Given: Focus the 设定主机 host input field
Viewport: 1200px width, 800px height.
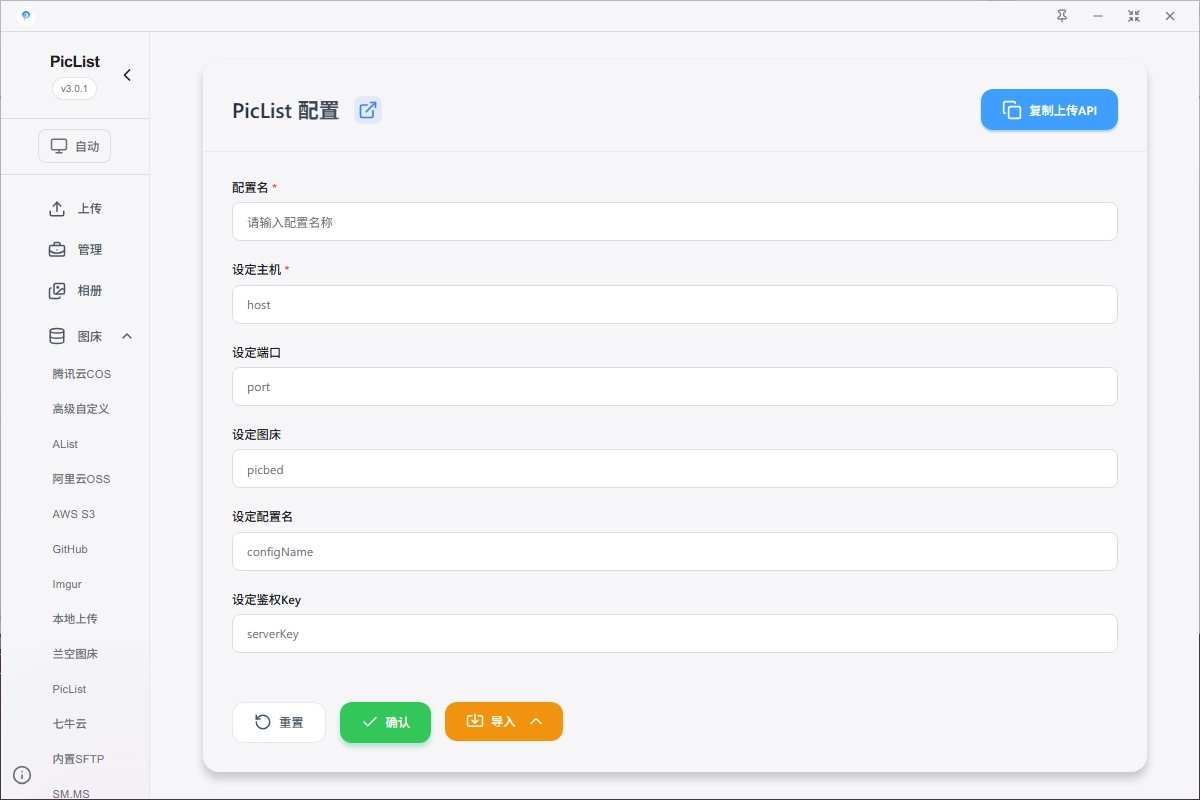Looking at the screenshot, I should (675, 304).
